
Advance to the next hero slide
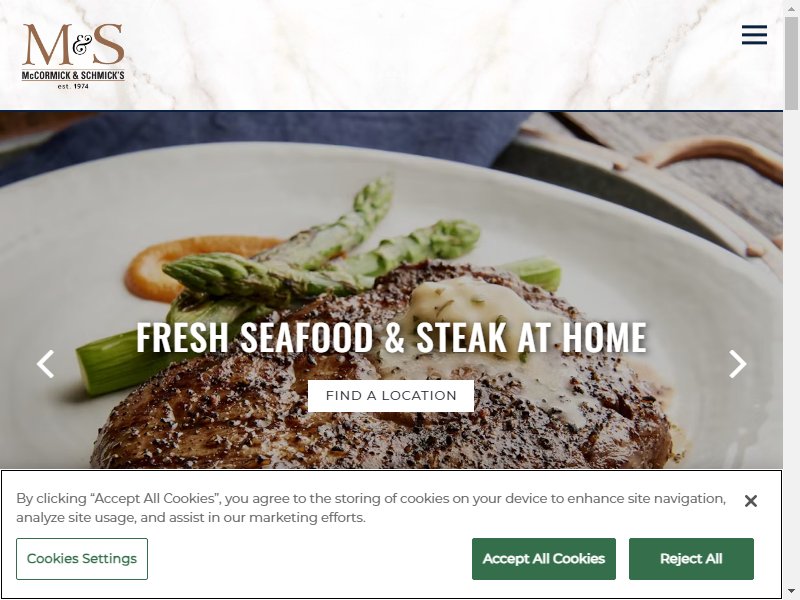(x=737, y=364)
